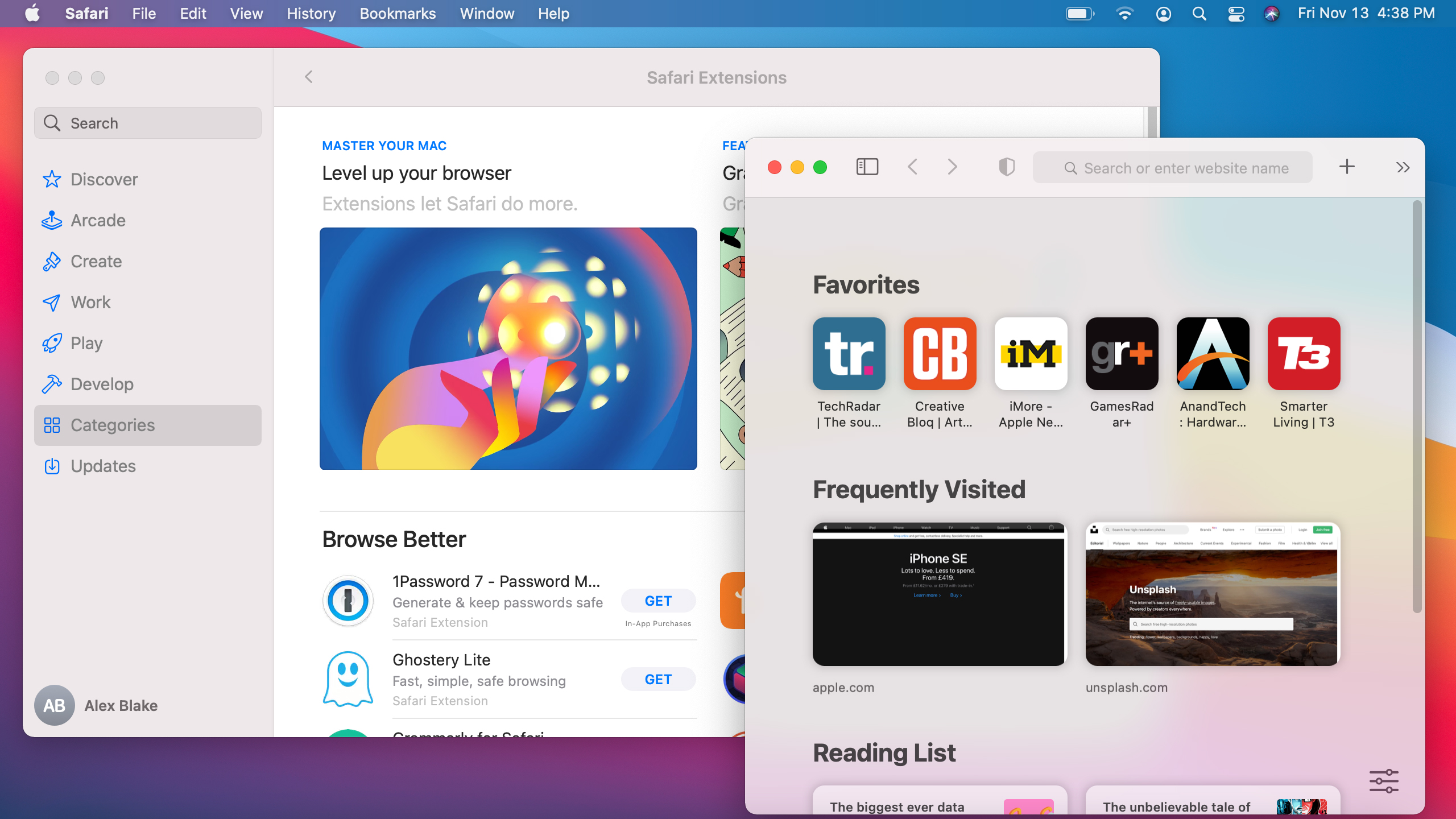Screen dimensions: 1456x819
Task: Expand the Safari toolbar overflow chevrons
Action: pos(1403,167)
